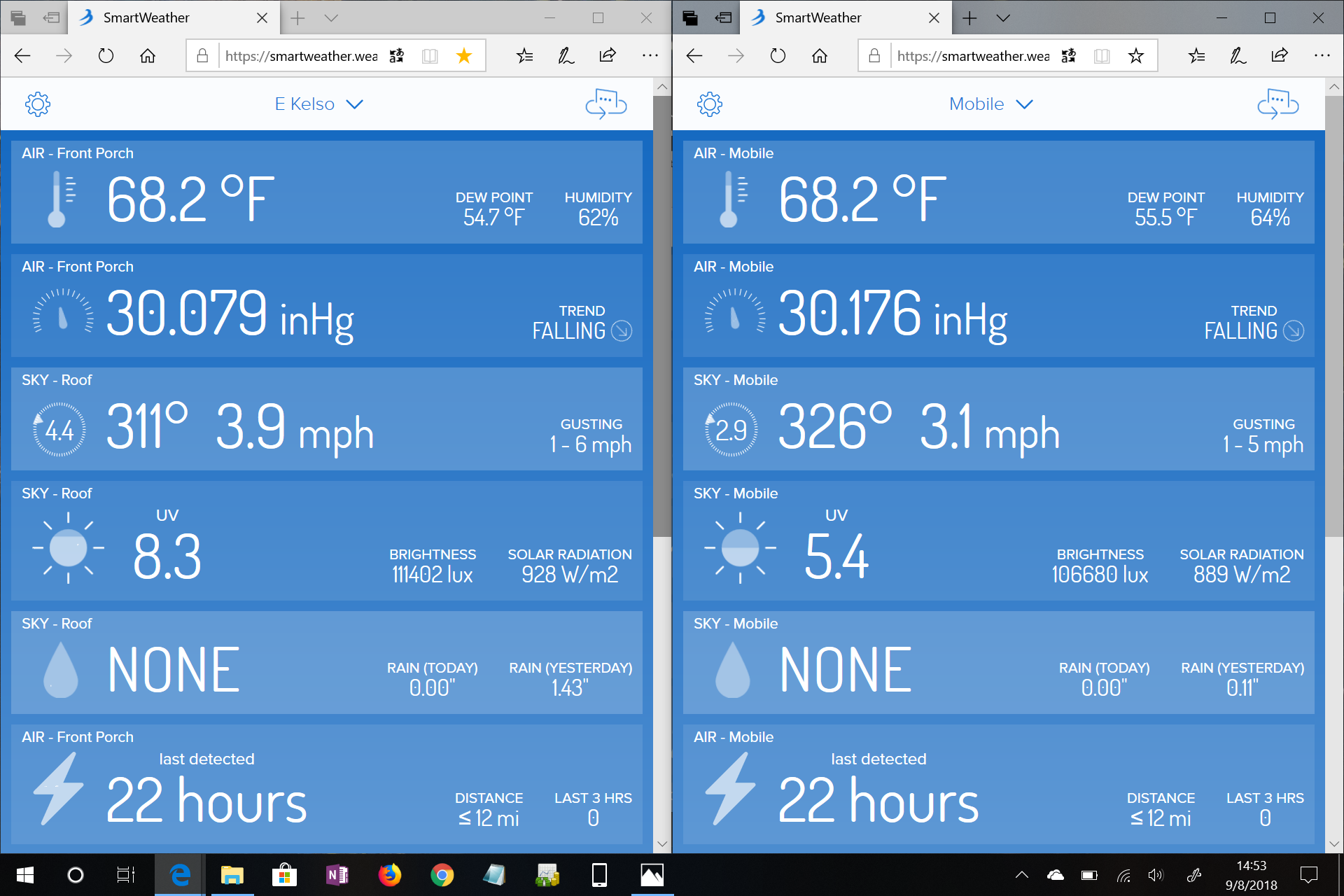The image size is (1344, 896).
Task: Launch Chrome from taskbar
Action: (442, 875)
